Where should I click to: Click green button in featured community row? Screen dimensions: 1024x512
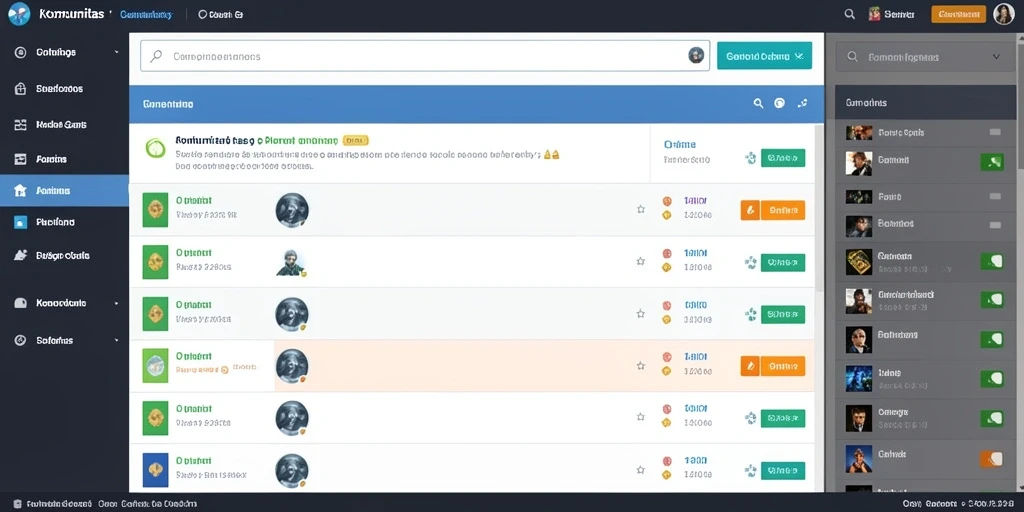(x=782, y=158)
